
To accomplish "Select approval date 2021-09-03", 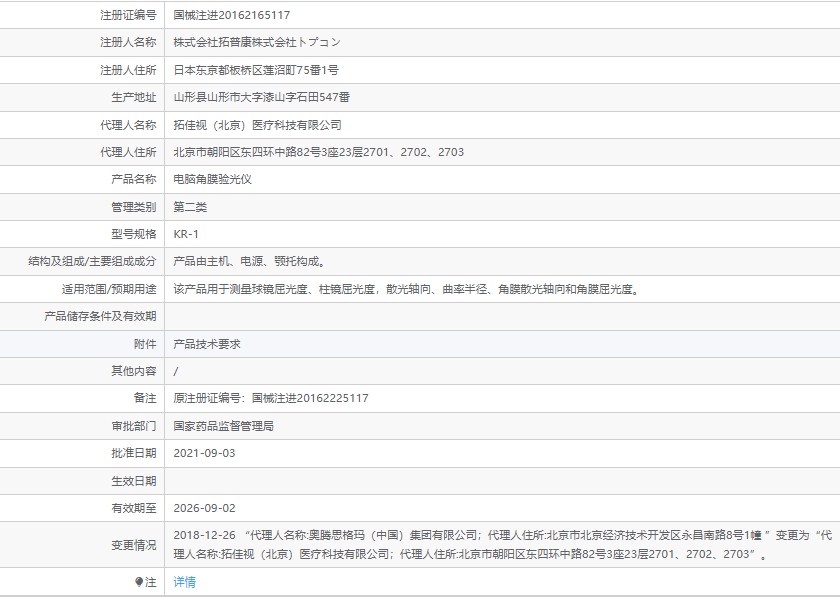I will click(204, 453).
